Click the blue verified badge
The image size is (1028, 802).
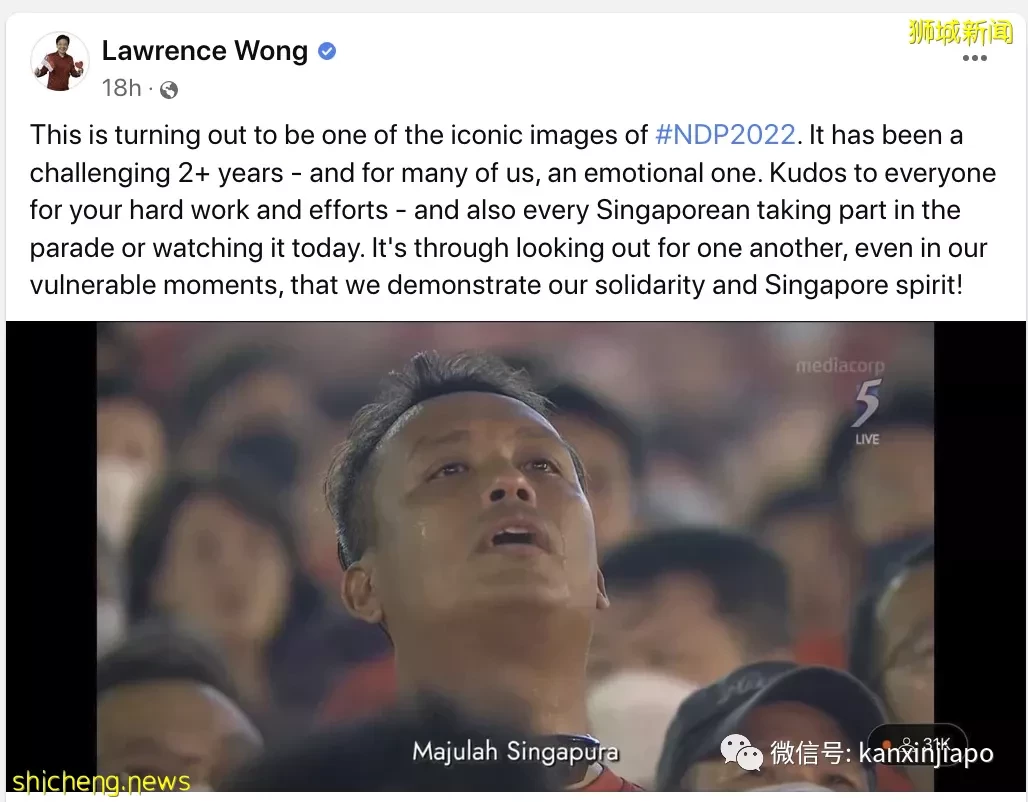point(327,50)
